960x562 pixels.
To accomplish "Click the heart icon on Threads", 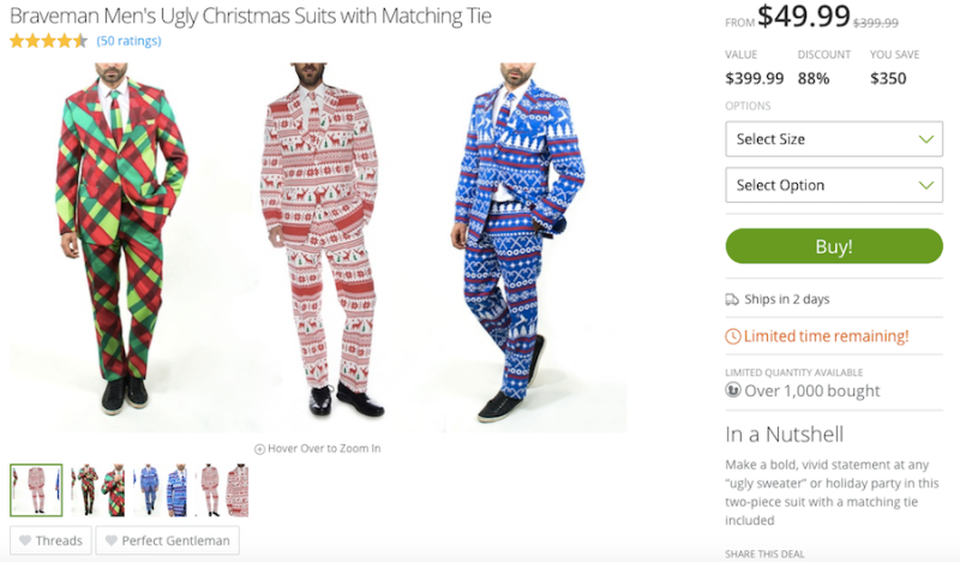I will pos(25,541).
